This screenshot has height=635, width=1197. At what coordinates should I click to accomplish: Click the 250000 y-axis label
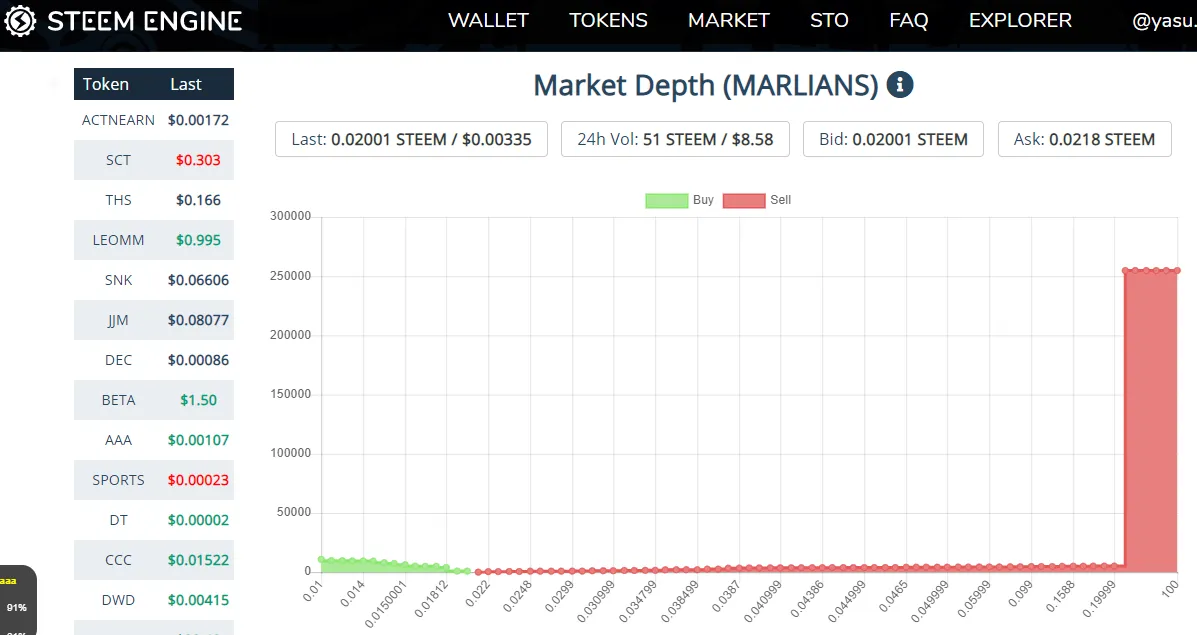[x=290, y=276]
